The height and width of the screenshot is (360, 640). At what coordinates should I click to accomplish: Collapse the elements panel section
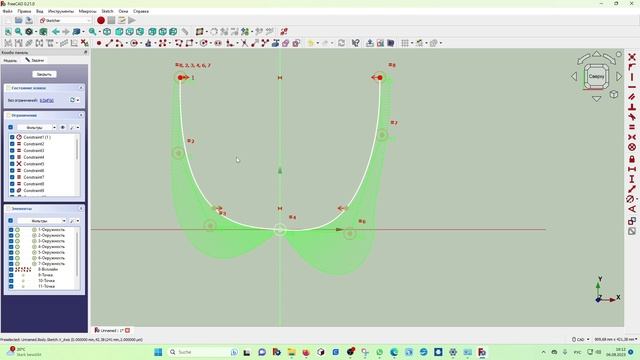[x=81, y=209]
